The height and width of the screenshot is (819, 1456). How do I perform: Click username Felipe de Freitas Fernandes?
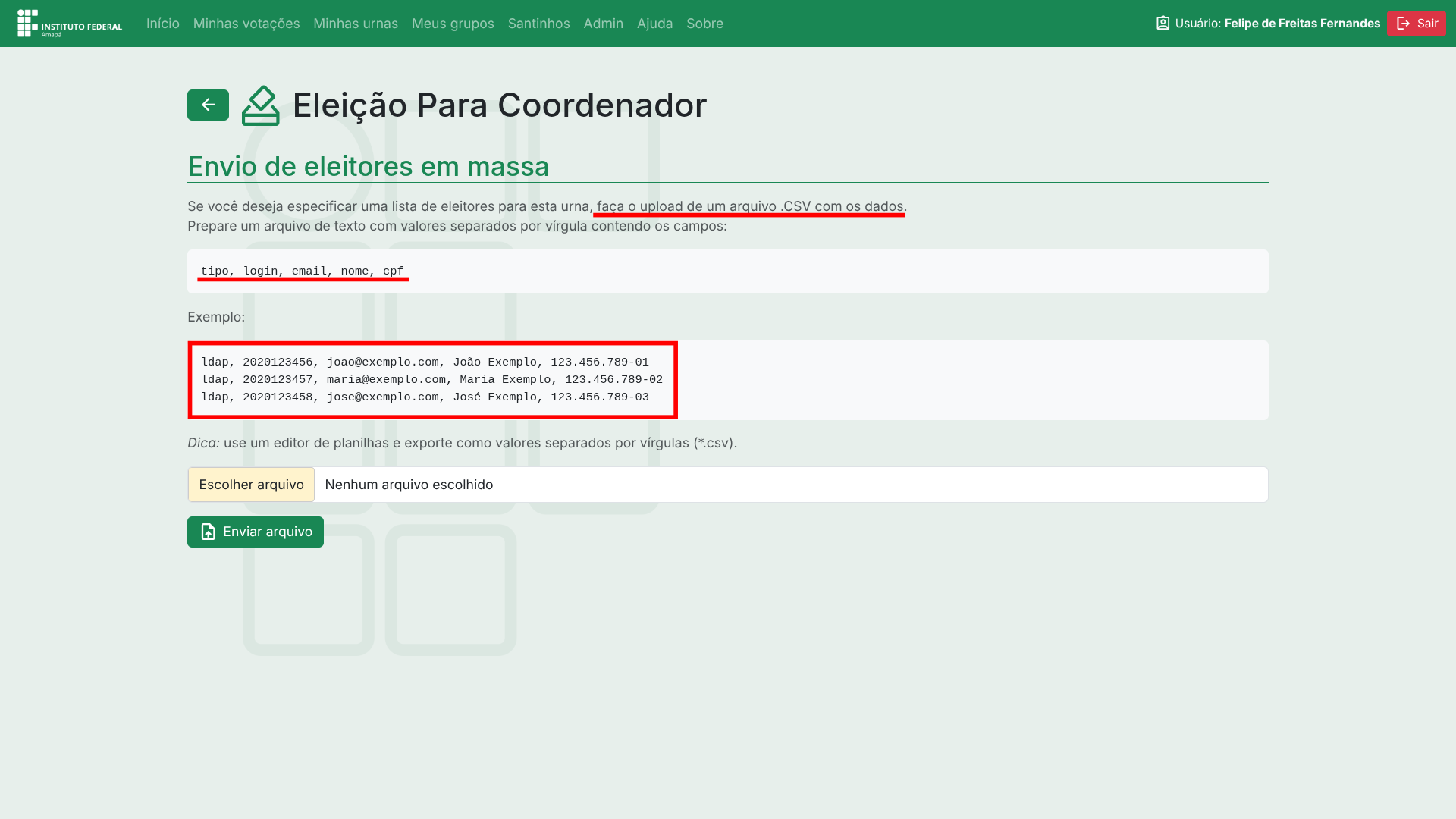(1302, 24)
